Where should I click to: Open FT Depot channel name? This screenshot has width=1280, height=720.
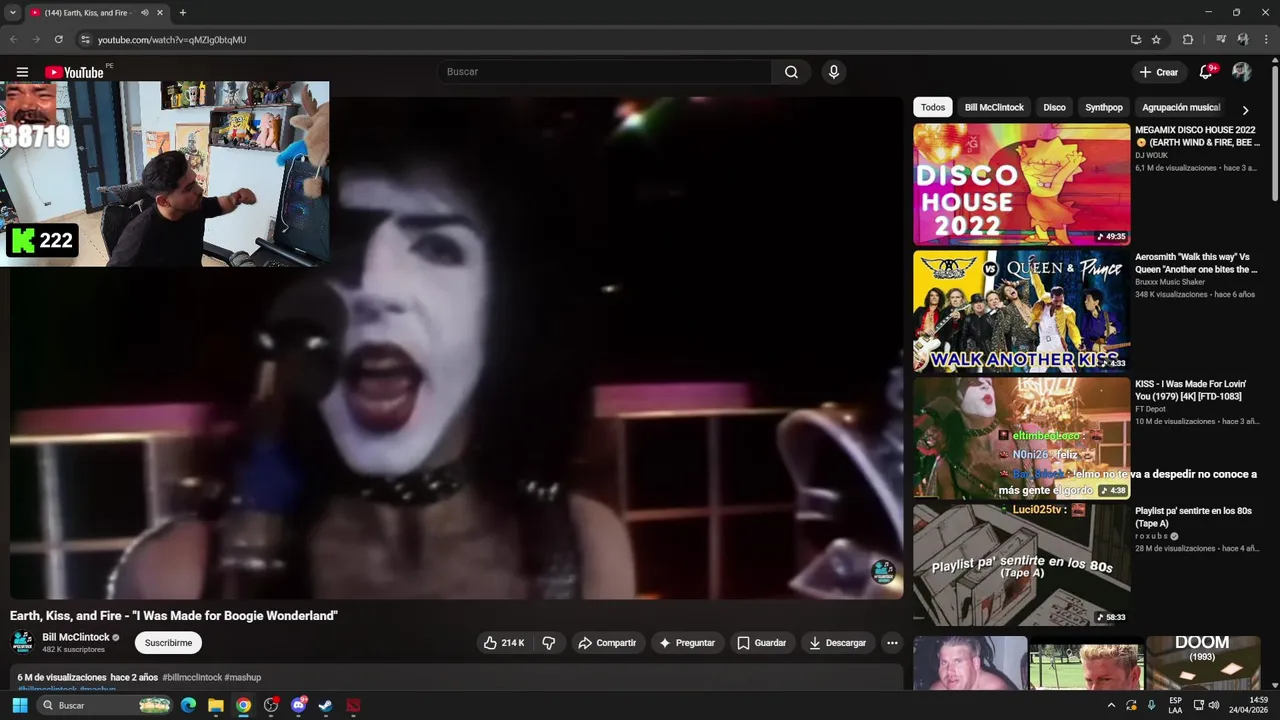coord(1150,409)
